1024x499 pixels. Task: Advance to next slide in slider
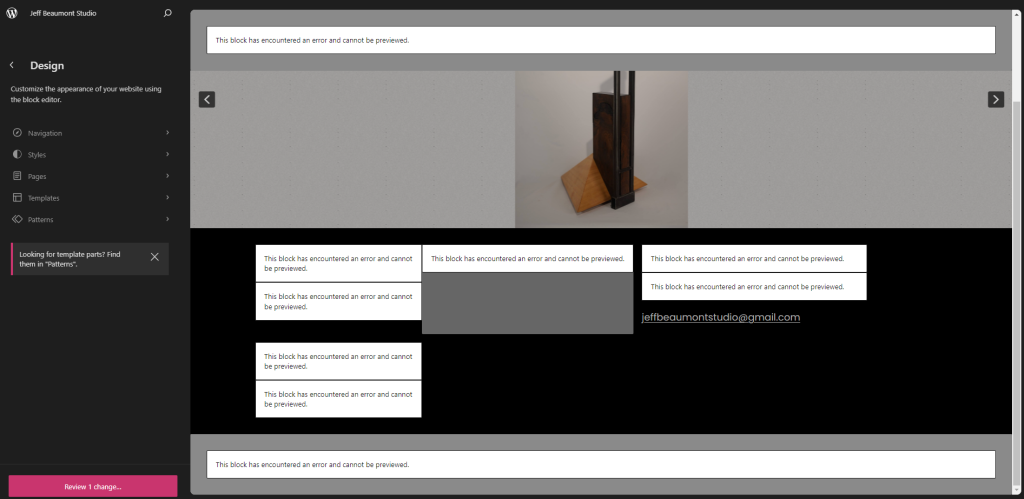(x=996, y=99)
